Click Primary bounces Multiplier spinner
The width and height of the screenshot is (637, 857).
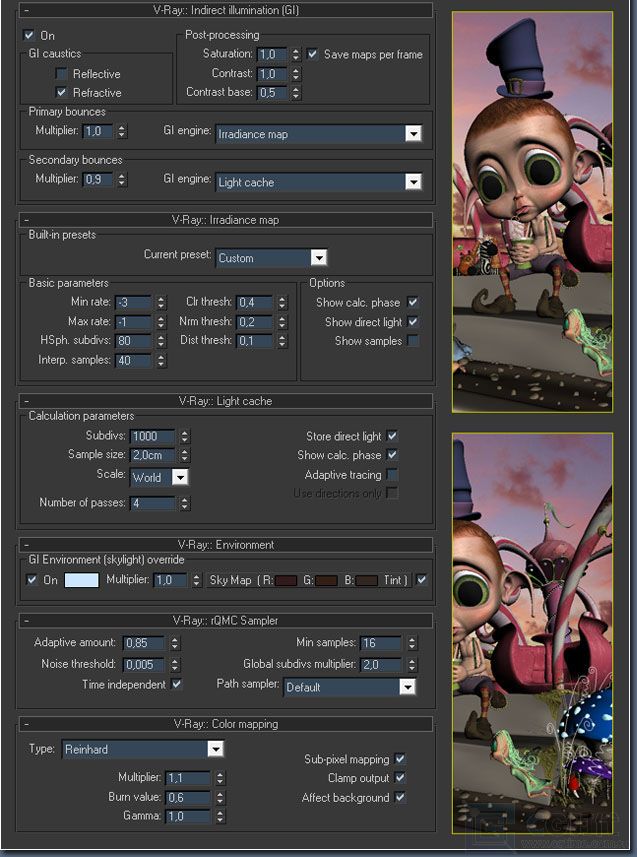point(121,131)
